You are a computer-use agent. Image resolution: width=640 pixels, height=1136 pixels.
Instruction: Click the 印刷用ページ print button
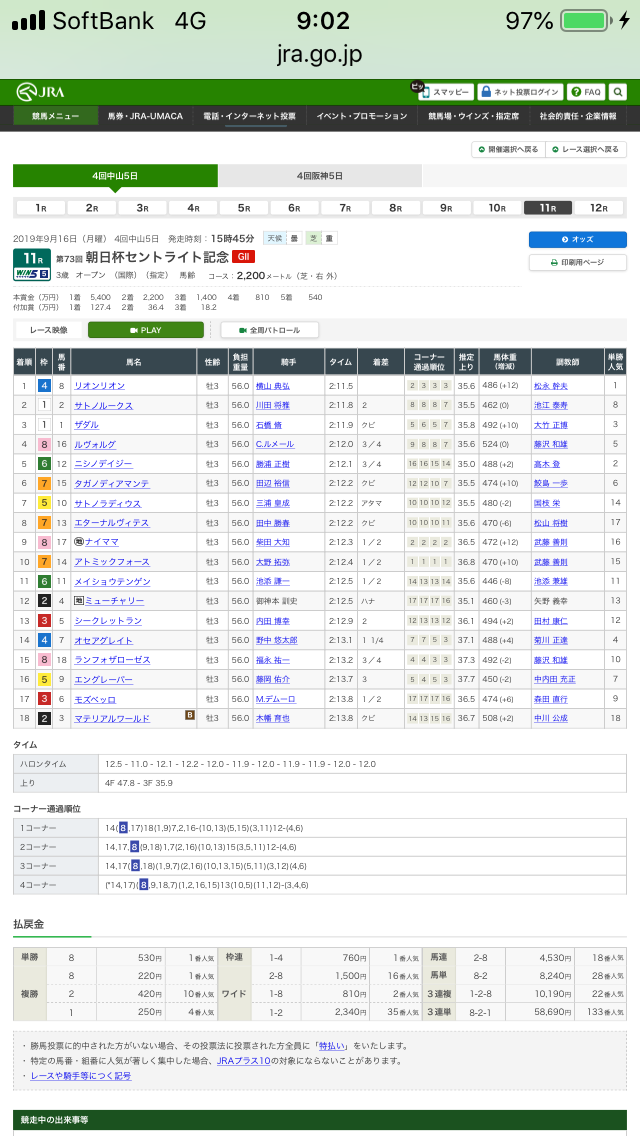[577, 262]
